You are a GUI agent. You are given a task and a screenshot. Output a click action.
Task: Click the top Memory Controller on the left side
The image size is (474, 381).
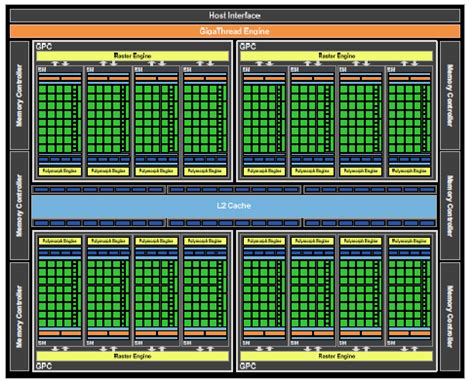click(20, 95)
